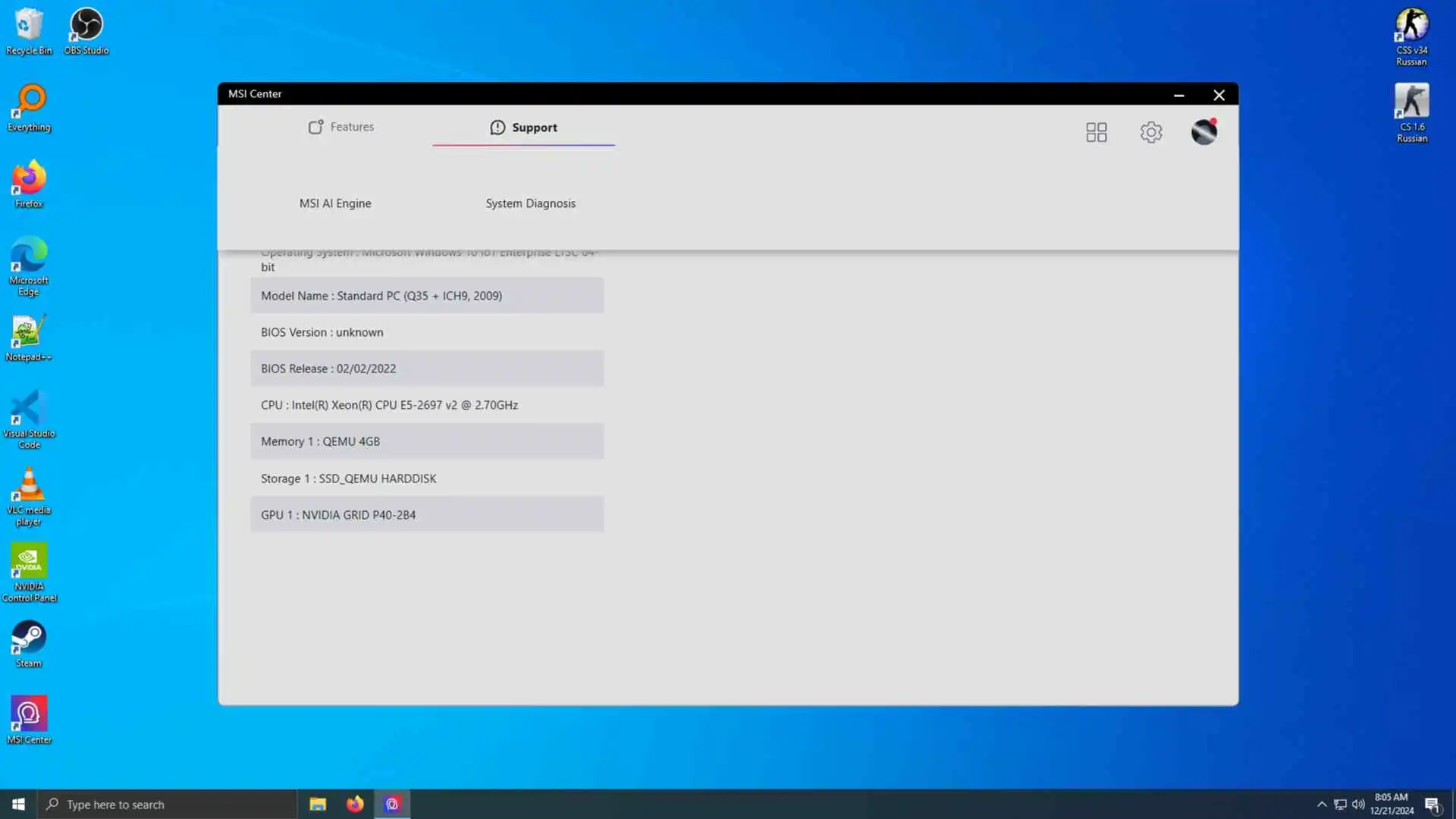Image resolution: width=1456 pixels, height=819 pixels.
Task: Select the Model Name info row
Action: 426,296
